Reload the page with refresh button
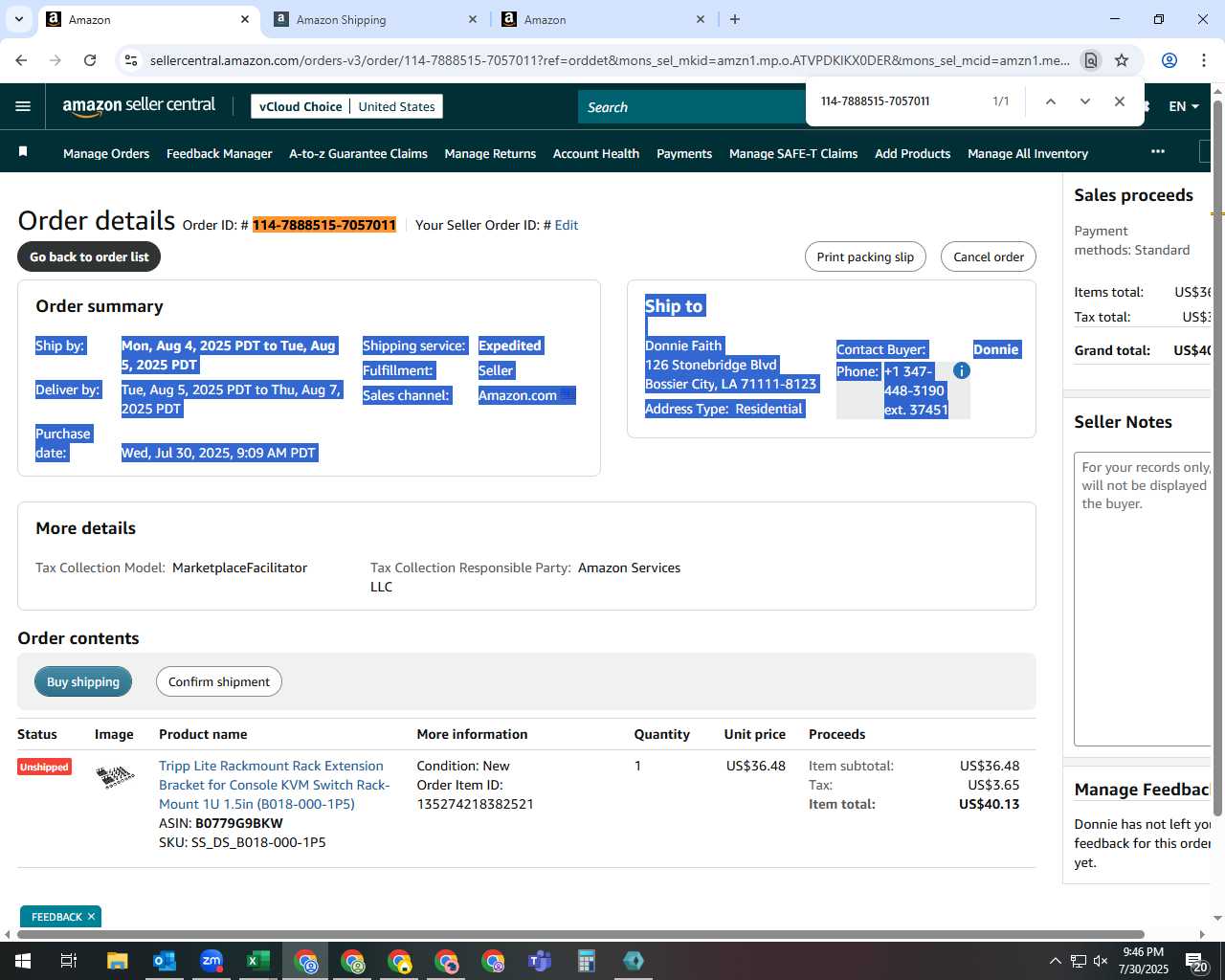Screen dimensions: 1225x980 [90, 60]
